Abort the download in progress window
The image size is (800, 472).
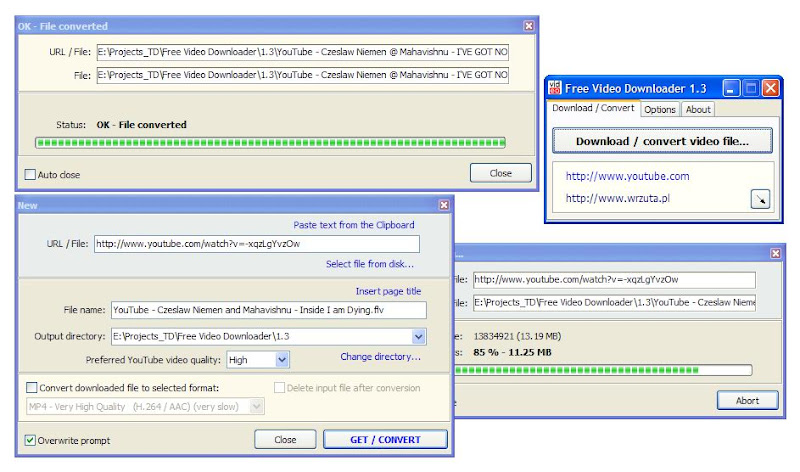click(747, 401)
